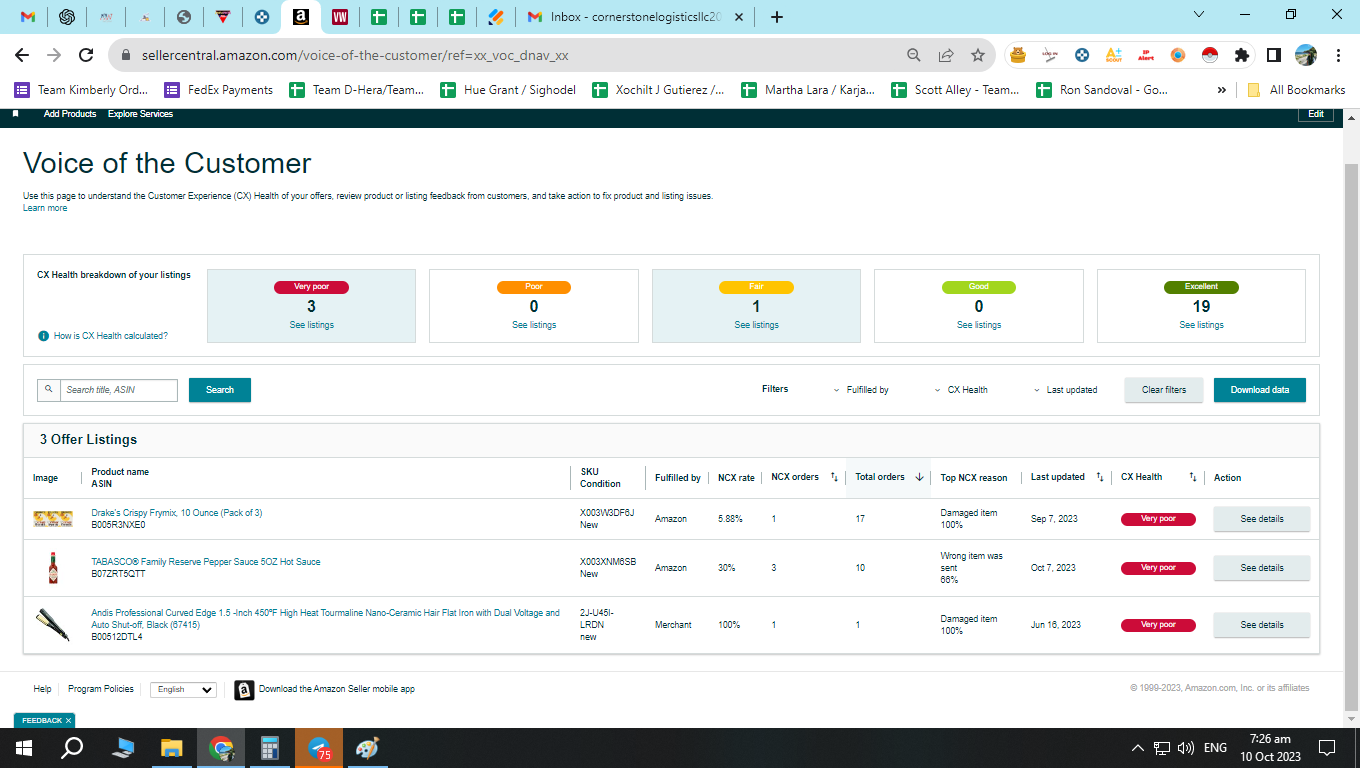1360x768 pixels.
Task: Open the Scott Alley - Team bookmark
Action: (956, 90)
